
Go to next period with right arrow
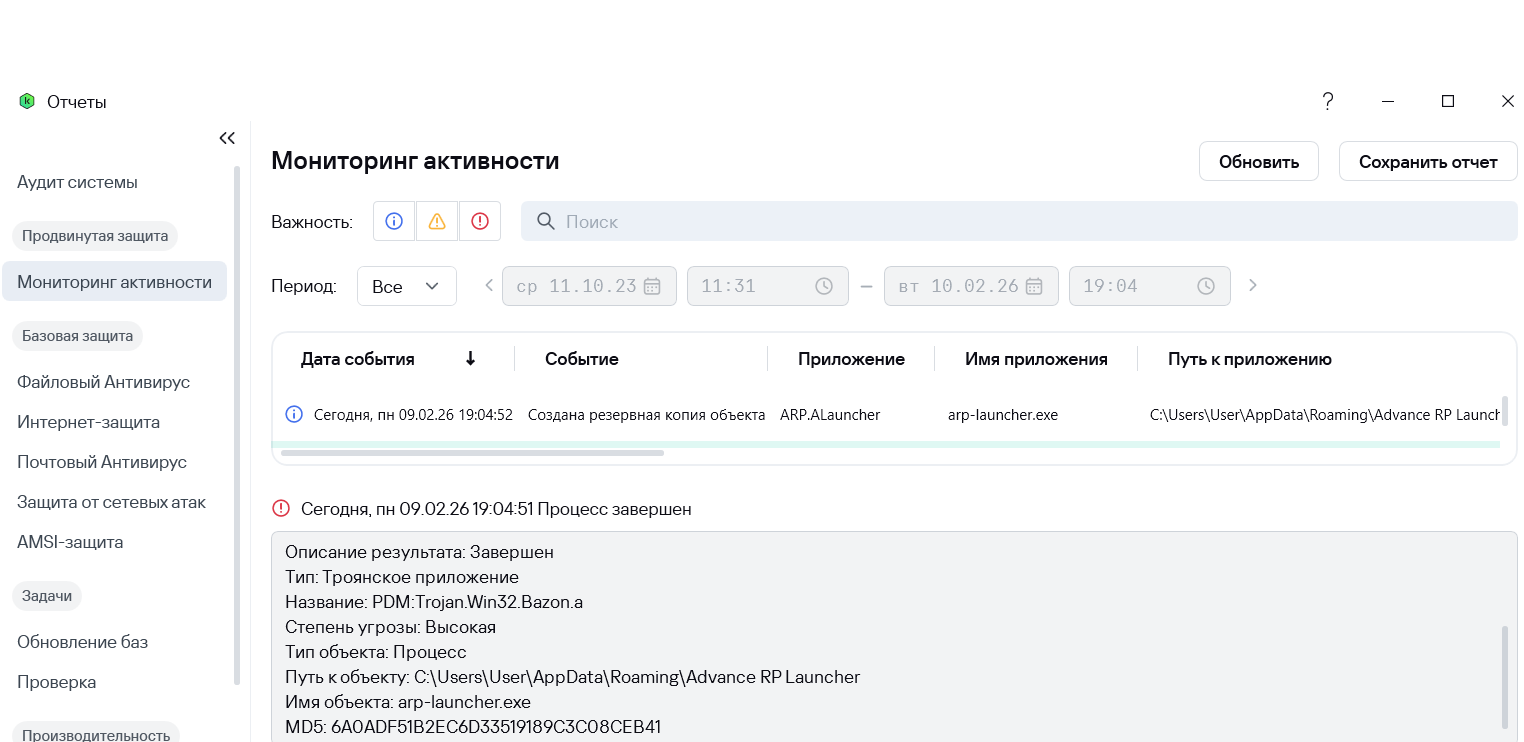coord(1253,286)
